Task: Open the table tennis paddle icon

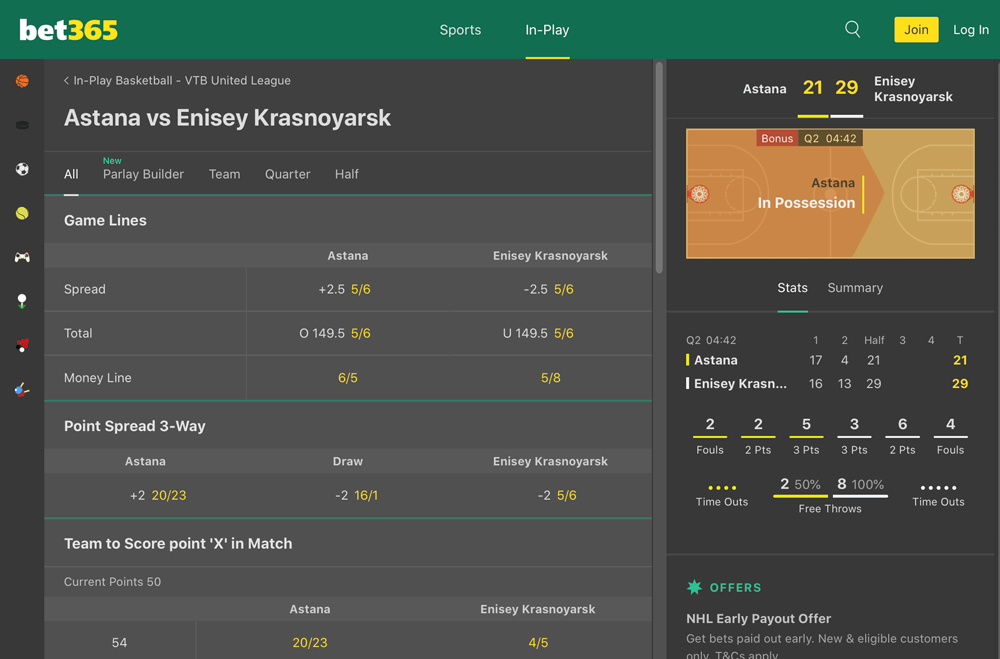Action: [22, 389]
